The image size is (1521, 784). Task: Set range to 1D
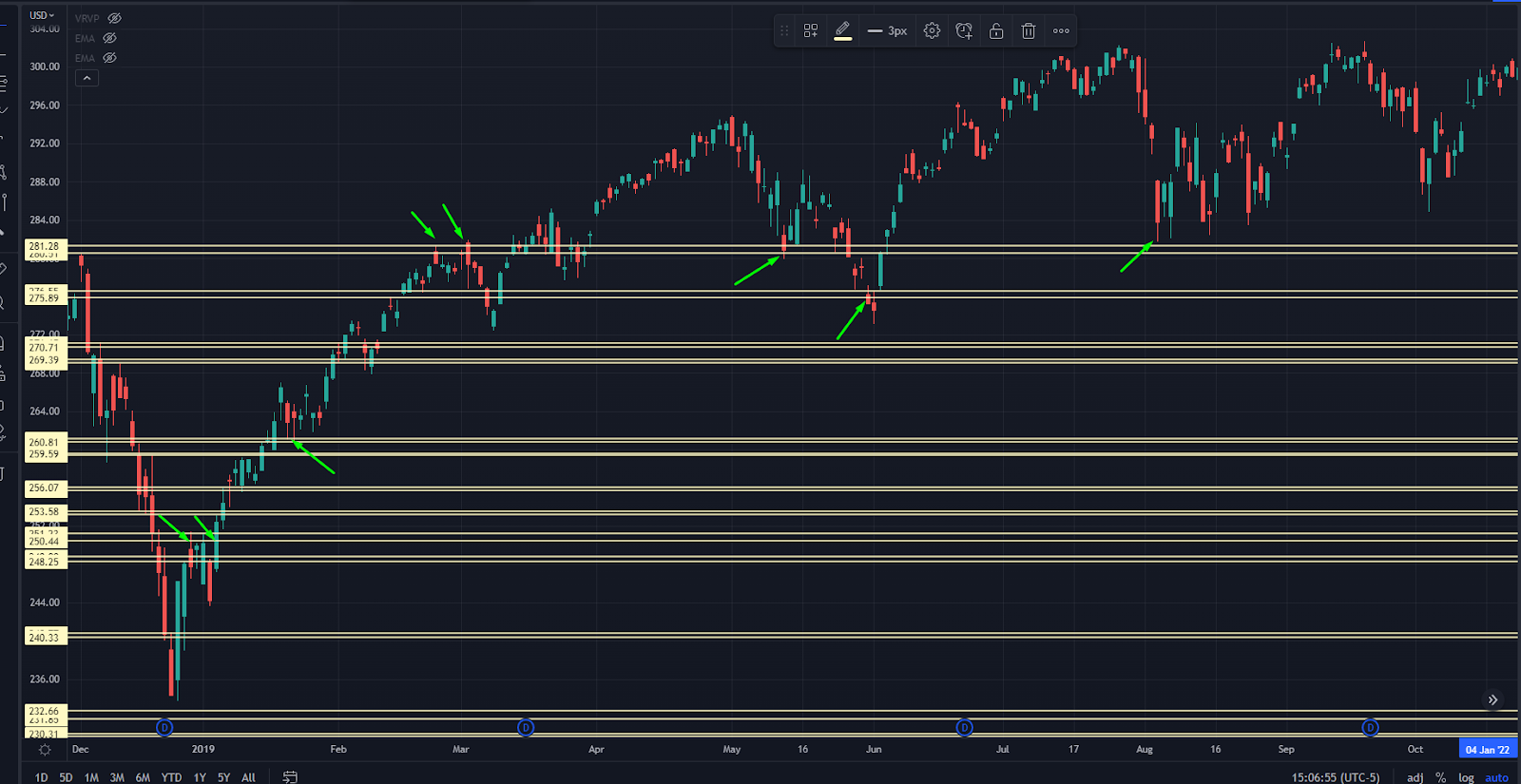(x=41, y=777)
